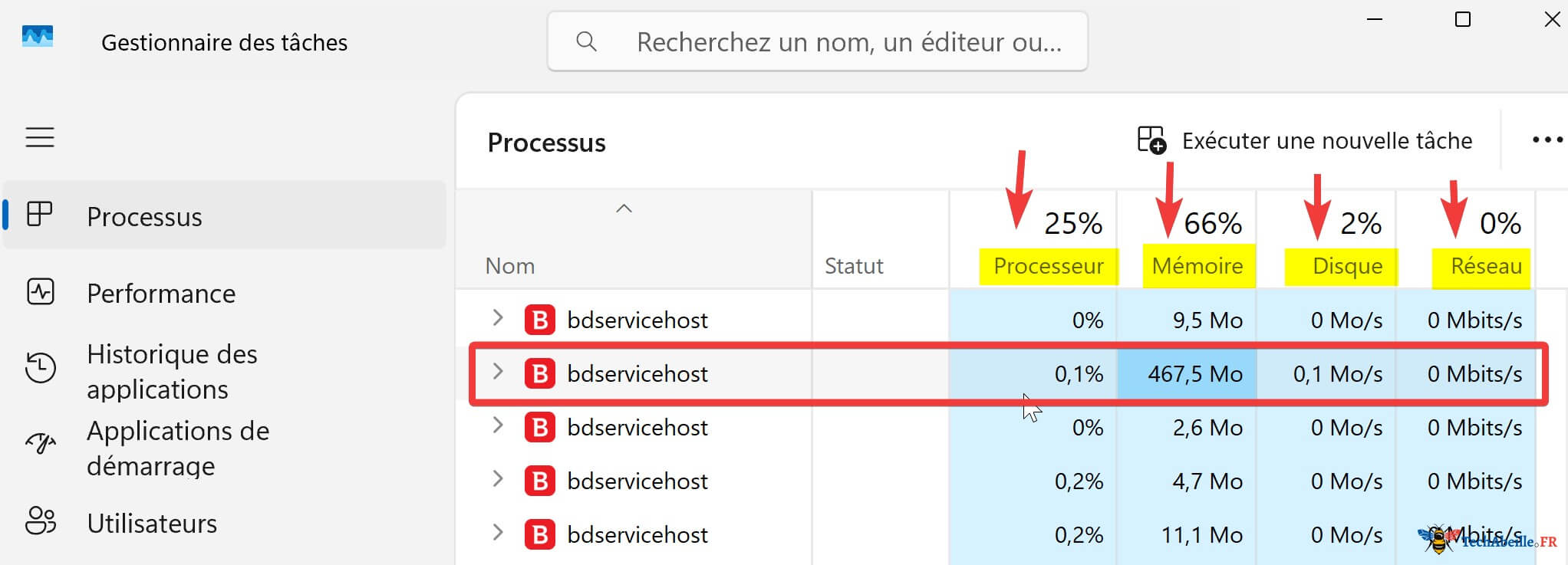Click the search field Recherchez un nom

point(817,41)
